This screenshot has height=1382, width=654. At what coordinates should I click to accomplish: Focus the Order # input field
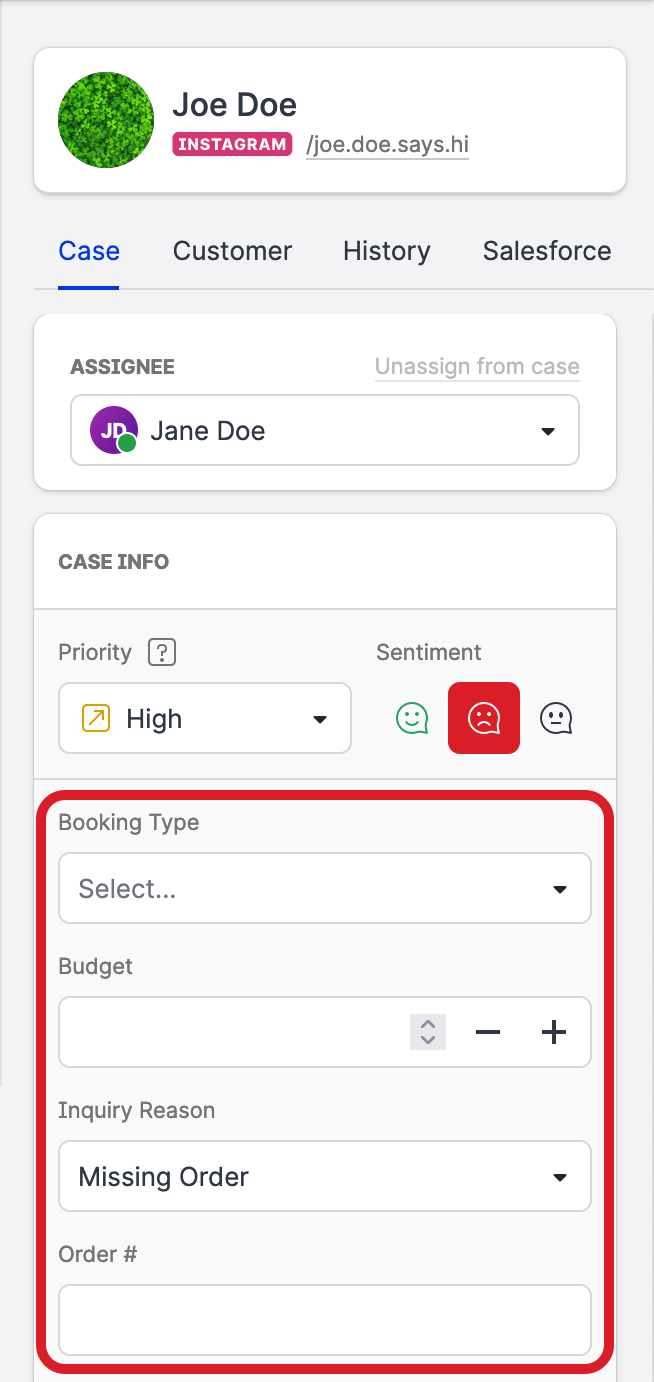pyautogui.click(x=325, y=1320)
